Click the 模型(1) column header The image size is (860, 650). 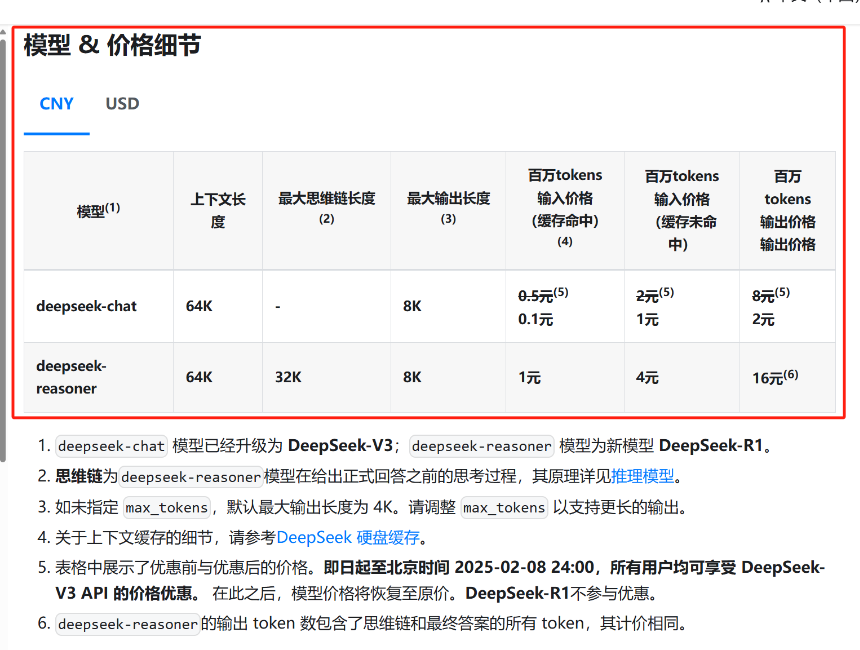(x=99, y=210)
